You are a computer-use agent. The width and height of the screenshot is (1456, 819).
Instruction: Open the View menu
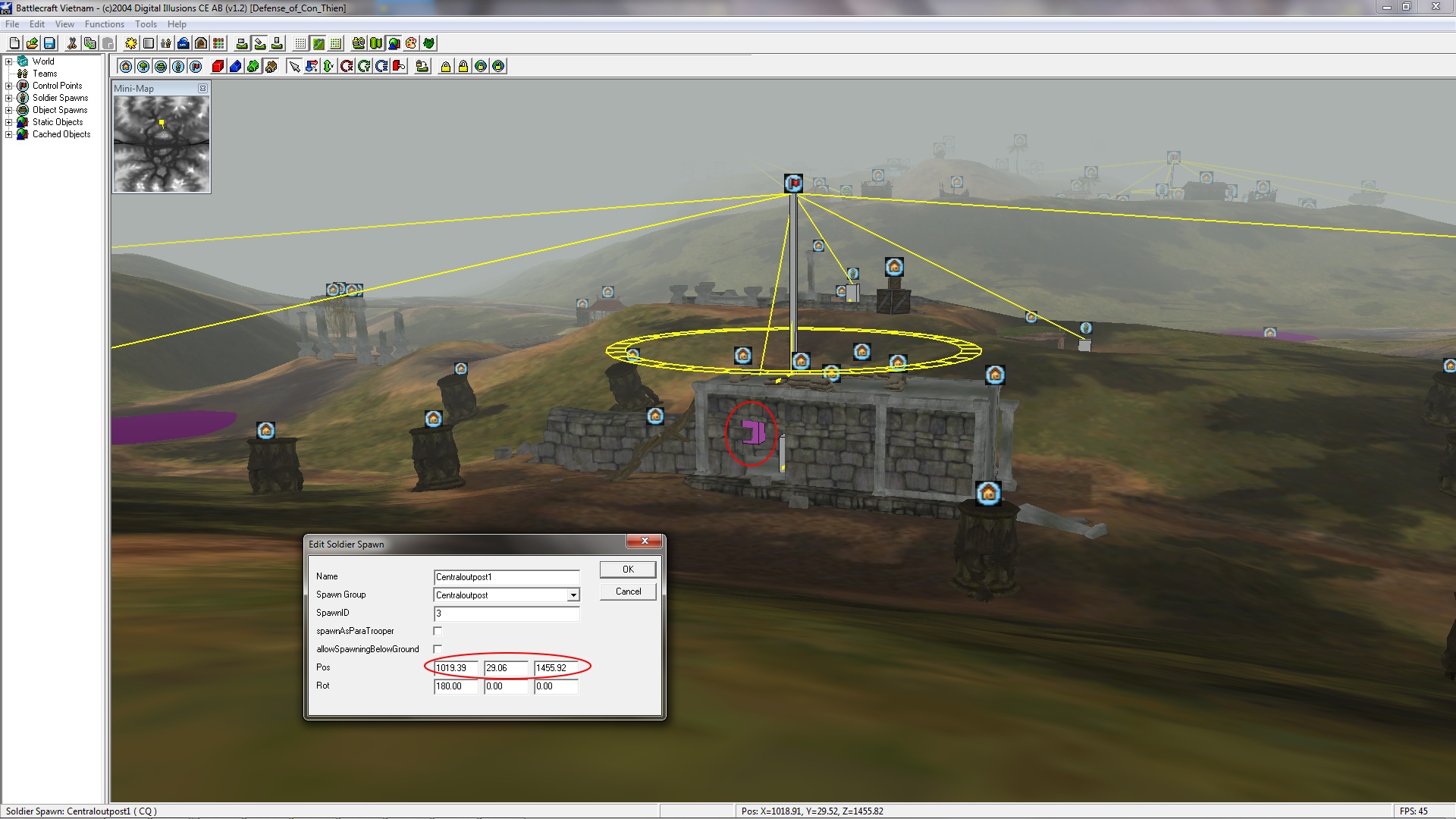[64, 24]
